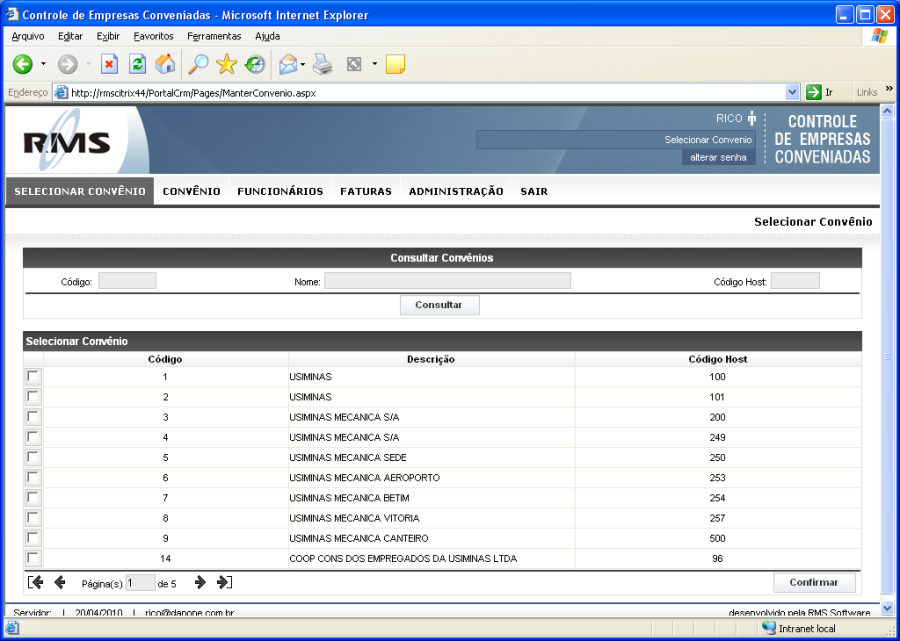Click the Confirmar button
900x641 pixels.
click(814, 582)
